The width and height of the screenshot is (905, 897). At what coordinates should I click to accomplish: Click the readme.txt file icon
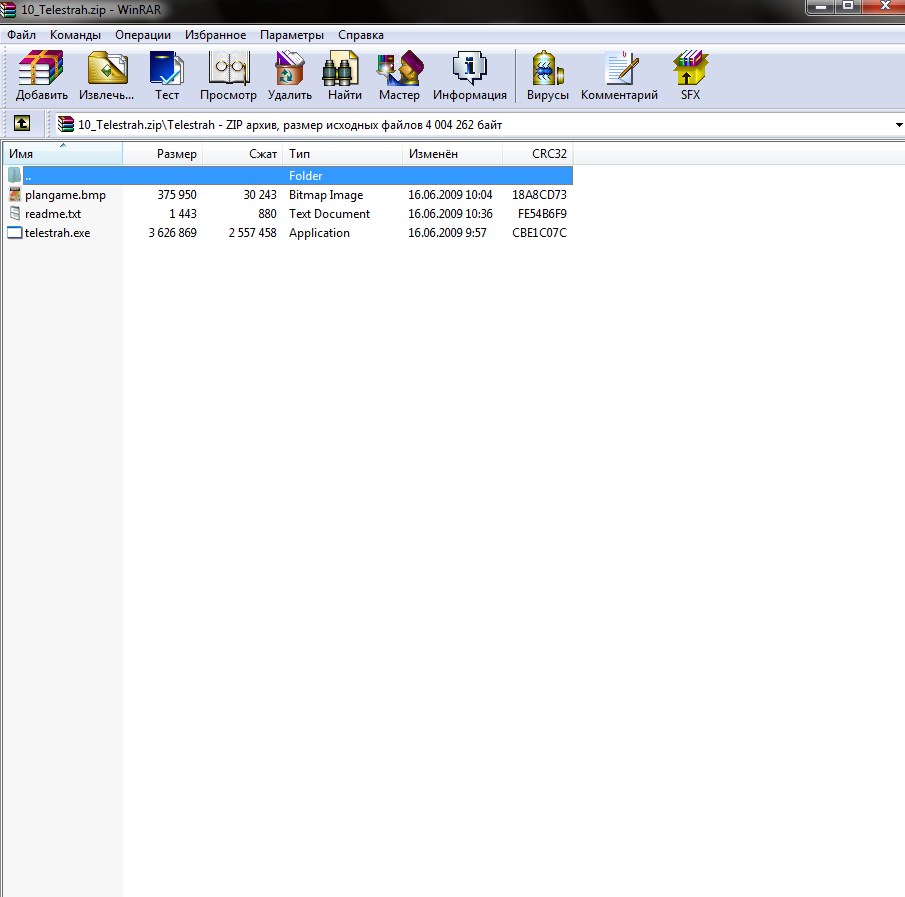coord(15,214)
